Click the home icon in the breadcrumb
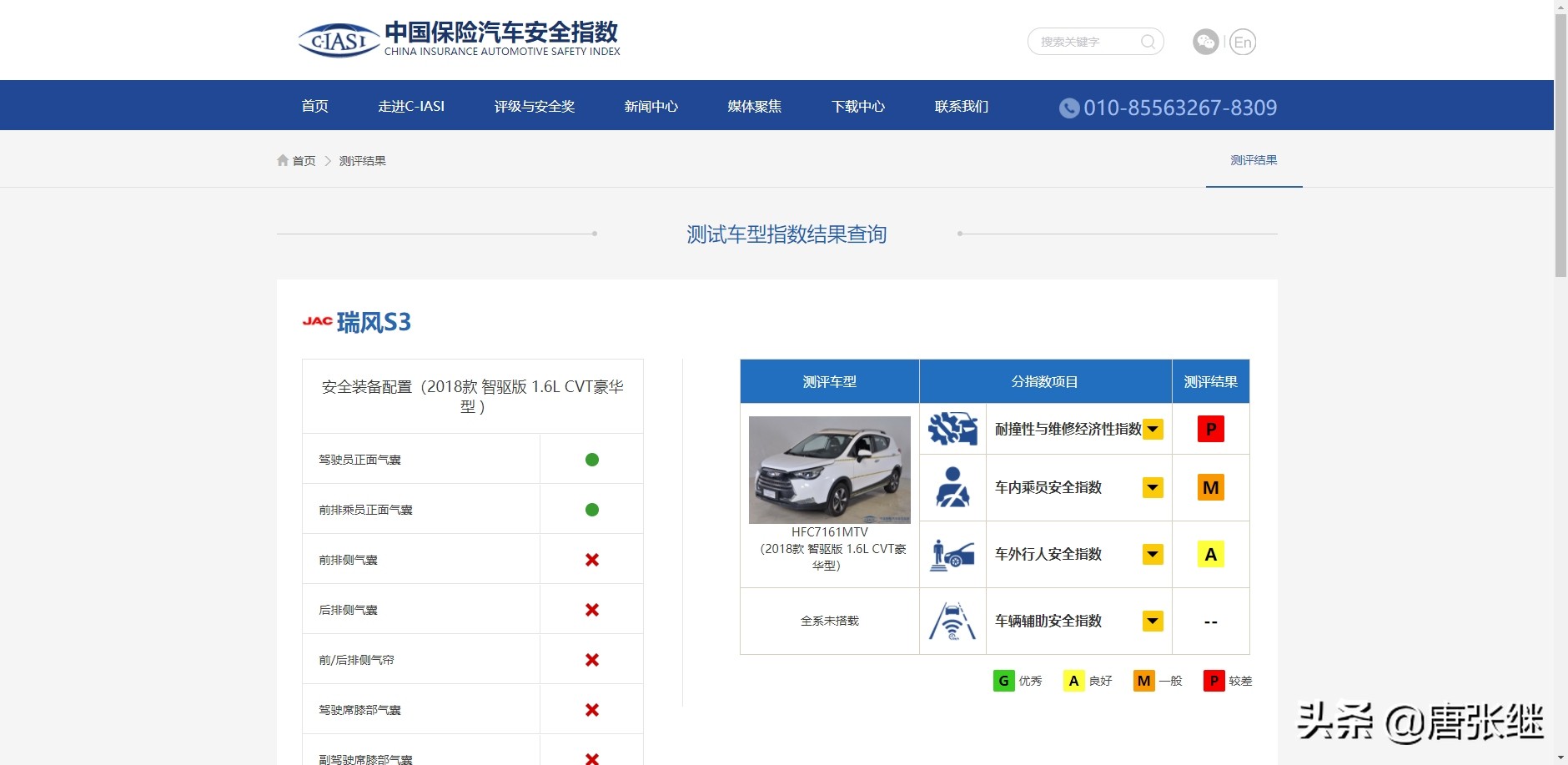The height and width of the screenshot is (765, 1568). pyautogui.click(x=282, y=159)
